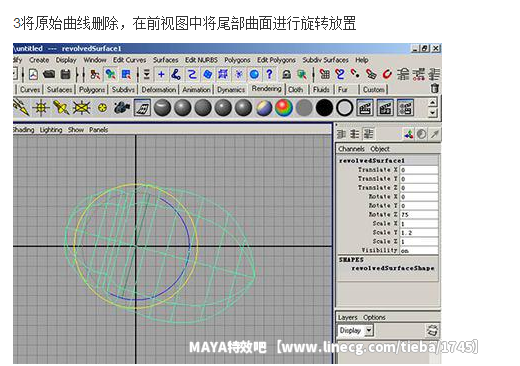The height and width of the screenshot is (366, 520).
Task: Toggle the manipulator axes icon in channel box
Action: [x=408, y=134]
